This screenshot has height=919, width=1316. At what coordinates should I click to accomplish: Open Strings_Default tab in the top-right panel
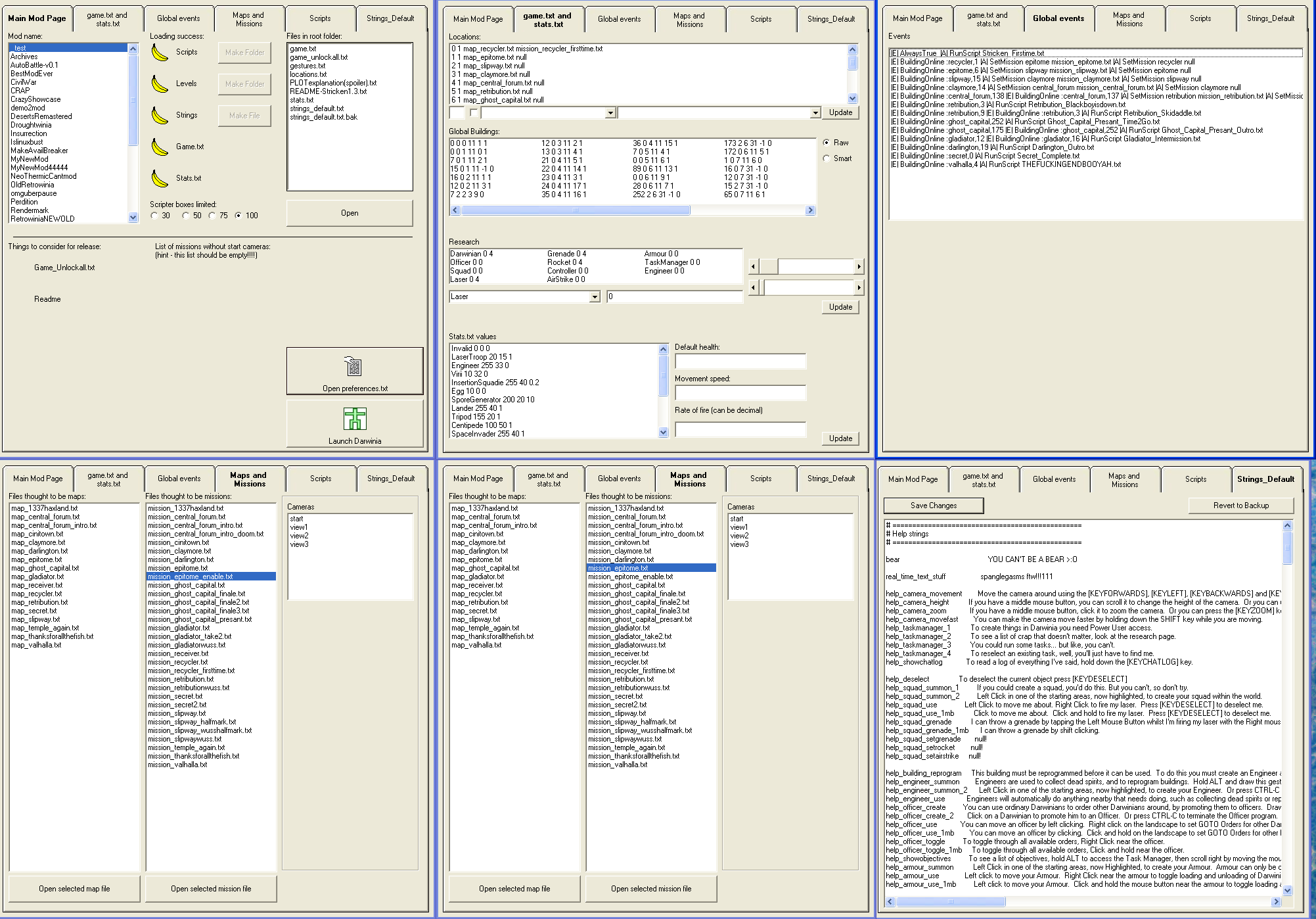[1270, 18]
